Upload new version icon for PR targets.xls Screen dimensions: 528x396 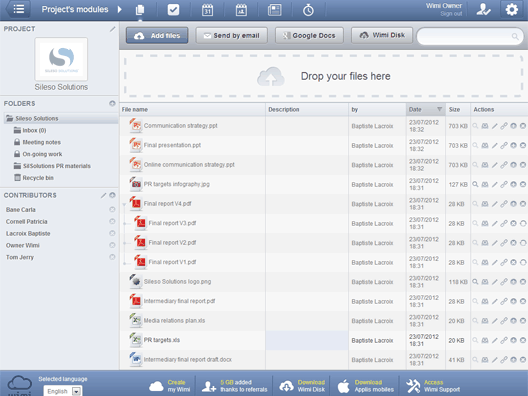(x=513, y=340)
